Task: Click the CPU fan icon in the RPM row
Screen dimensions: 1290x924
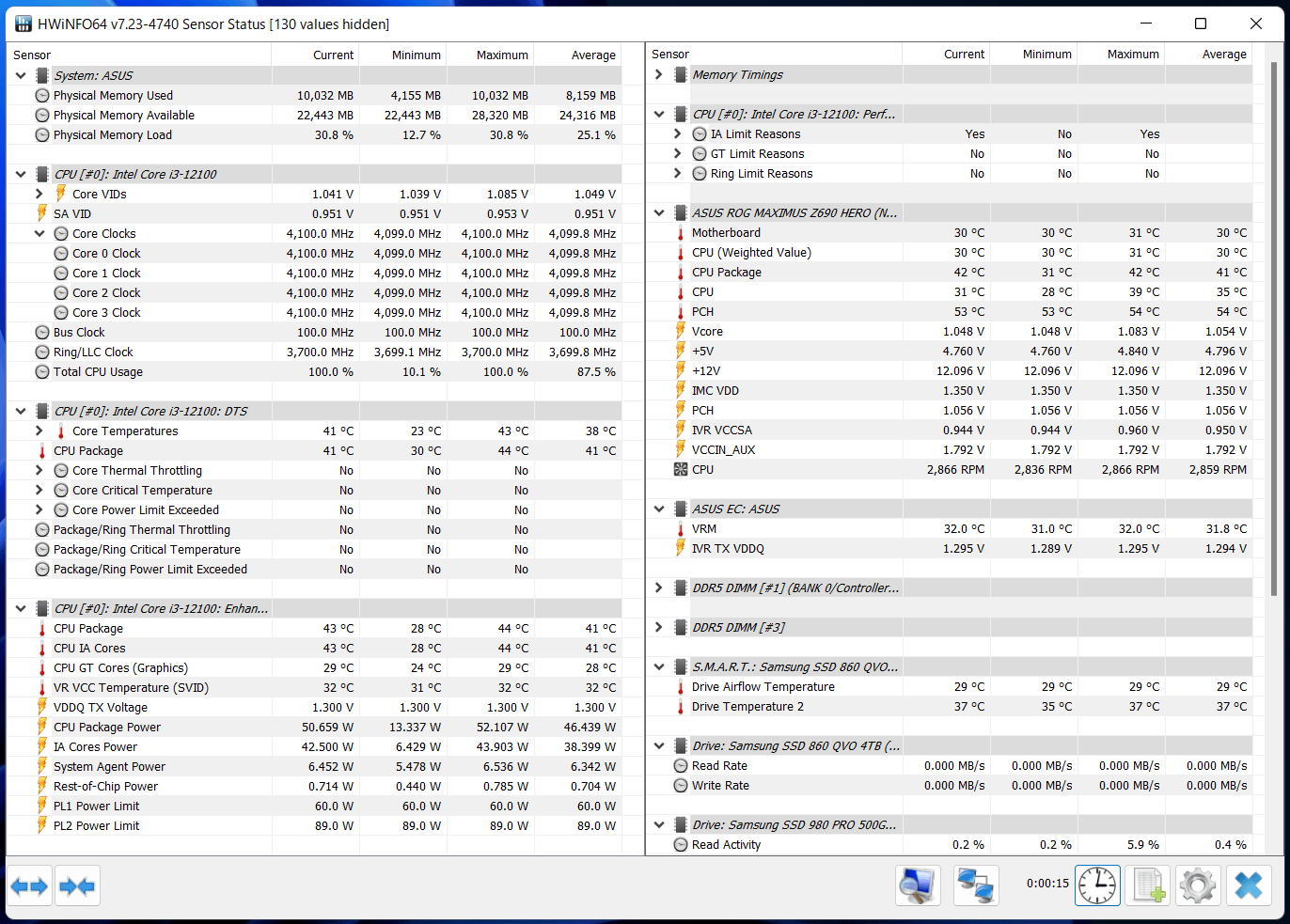Action: (681, 469)
